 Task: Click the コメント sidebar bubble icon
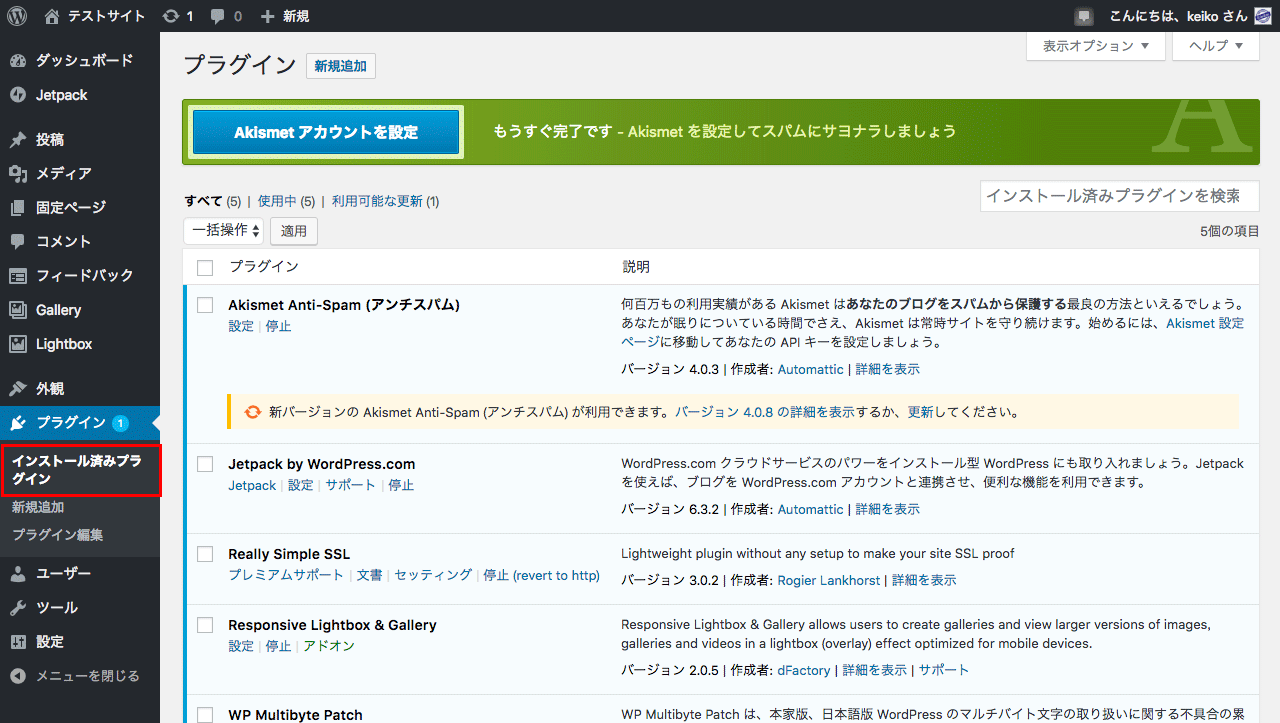tap(18, 242)
